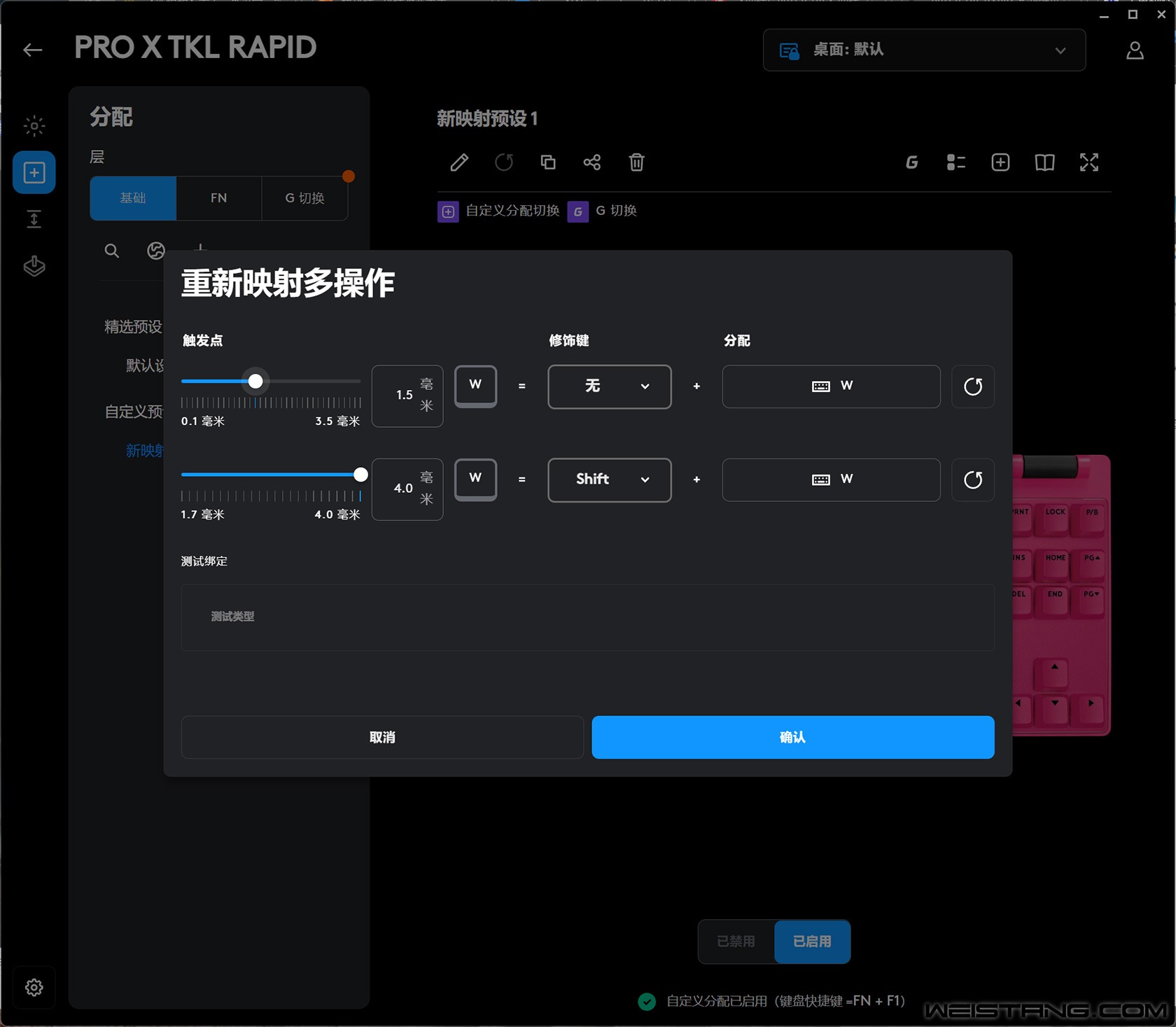Select the 已启用 toggle option
Image resolution: width=1176 pixels, height=1027 pixels.
[x=812, y=942]
